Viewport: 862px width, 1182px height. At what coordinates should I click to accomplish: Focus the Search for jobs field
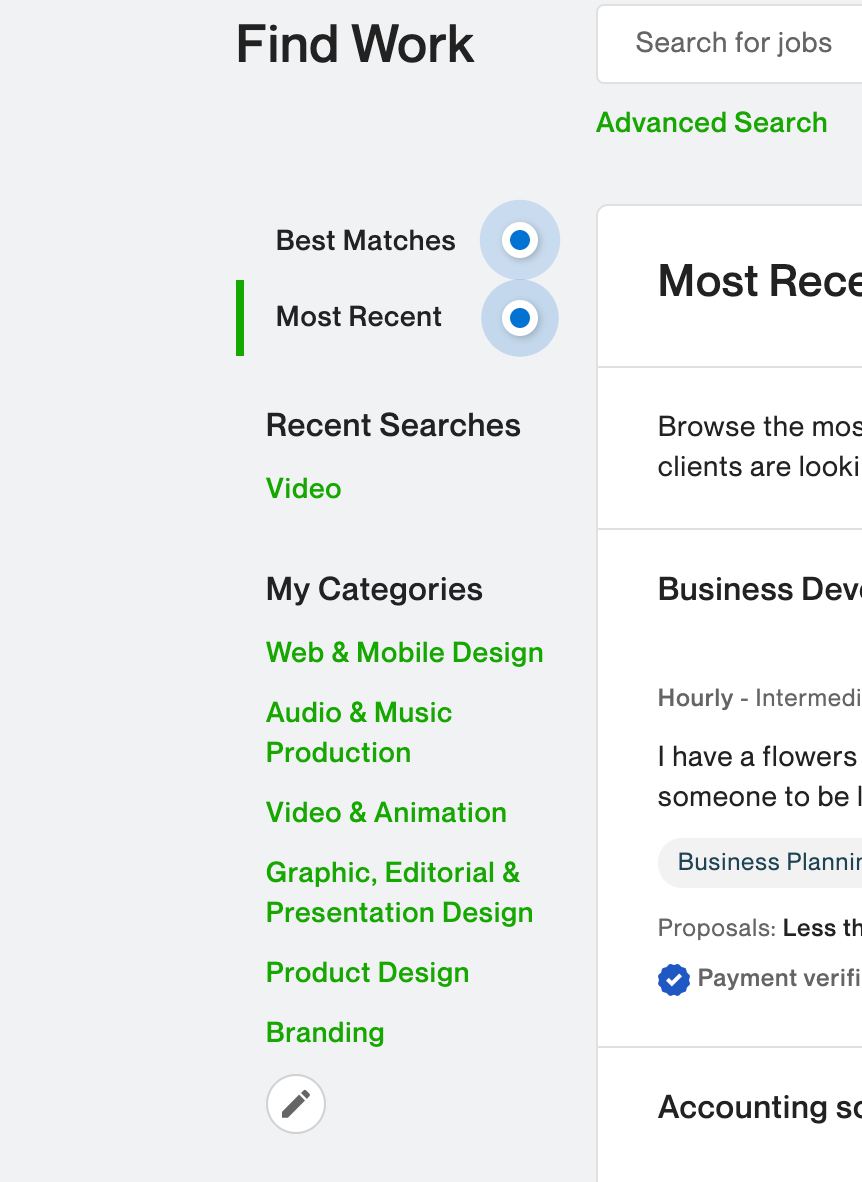740,43
